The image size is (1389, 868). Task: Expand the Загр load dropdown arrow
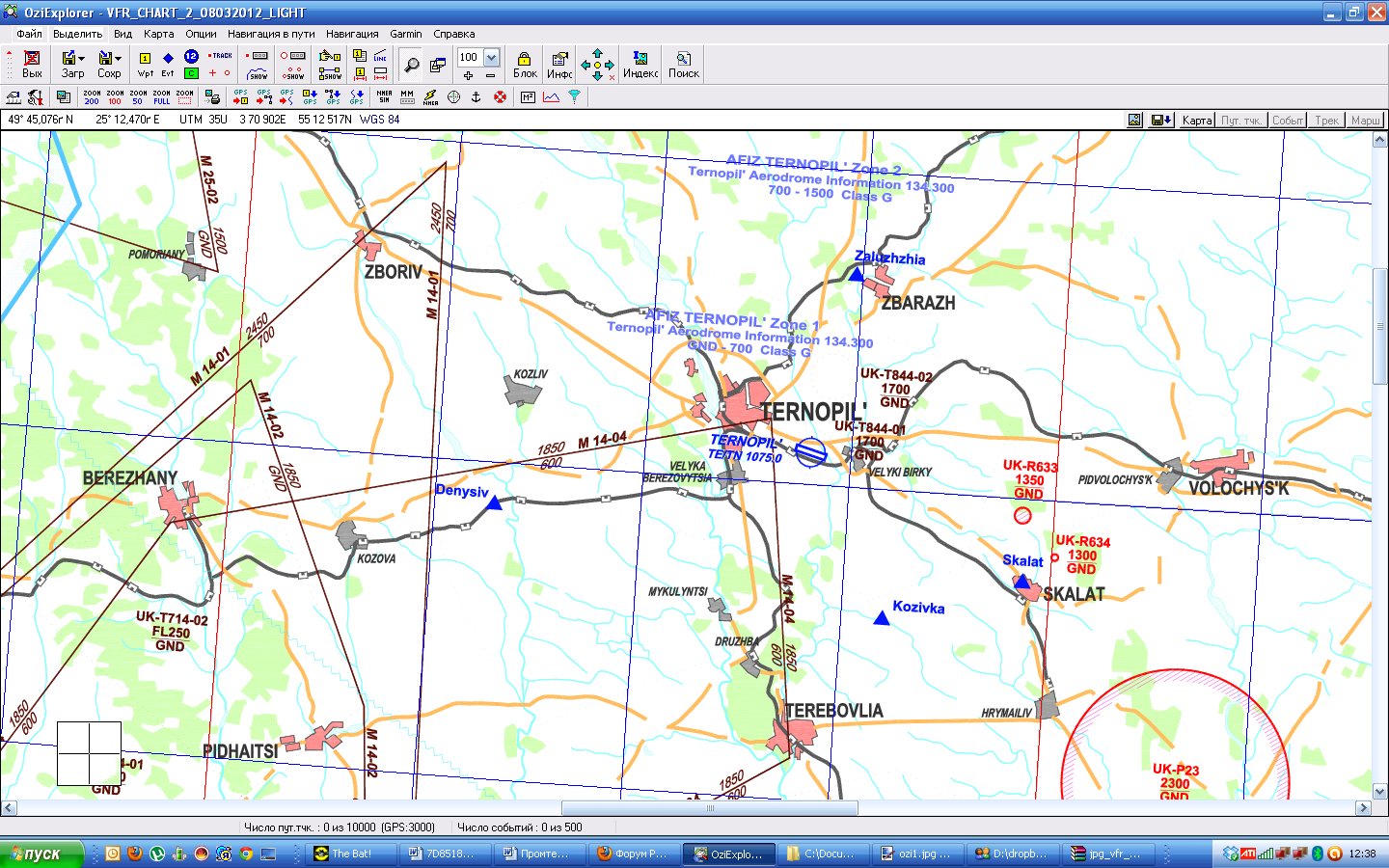(82, 59)
